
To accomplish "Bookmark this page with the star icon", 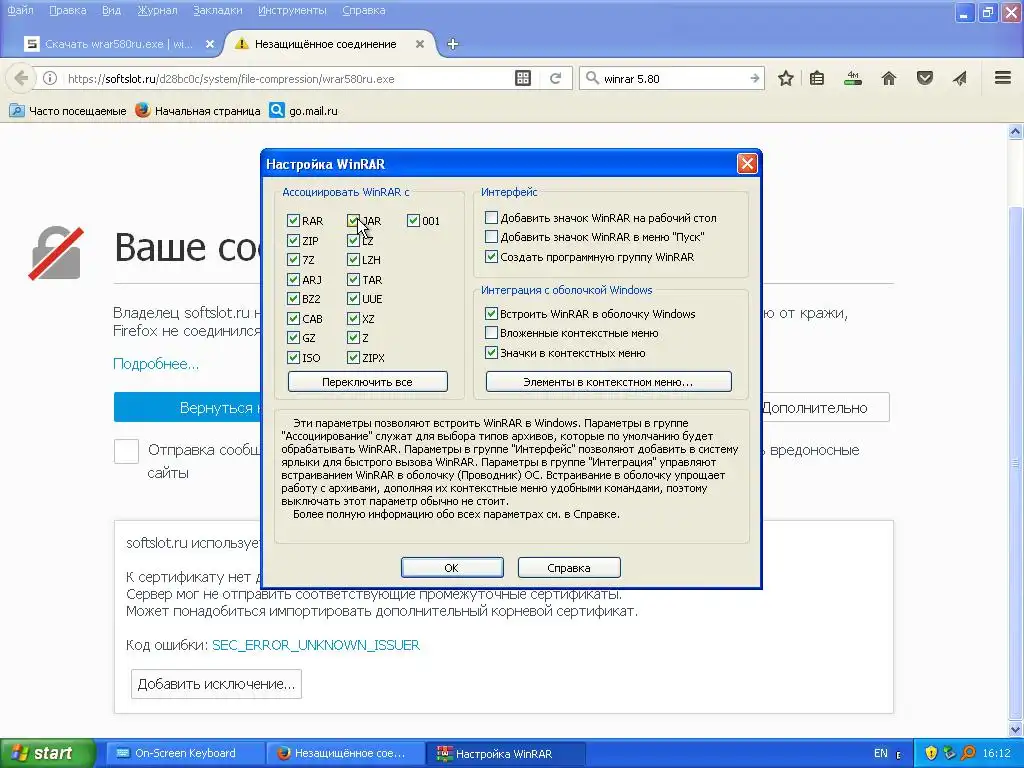I will click(x=786, y=78).
